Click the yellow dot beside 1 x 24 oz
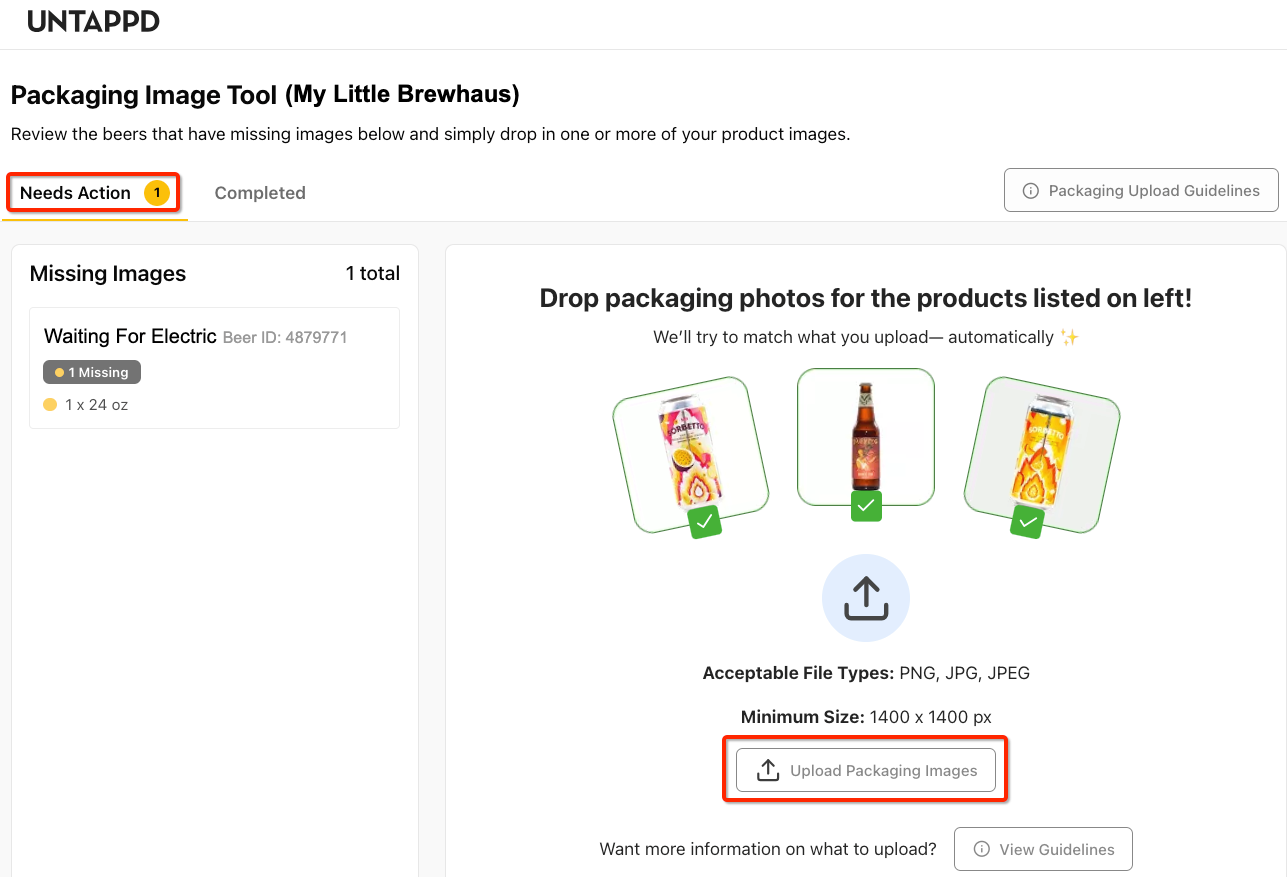The width and height of the screenshot is (1287, 877). [50, 405]
